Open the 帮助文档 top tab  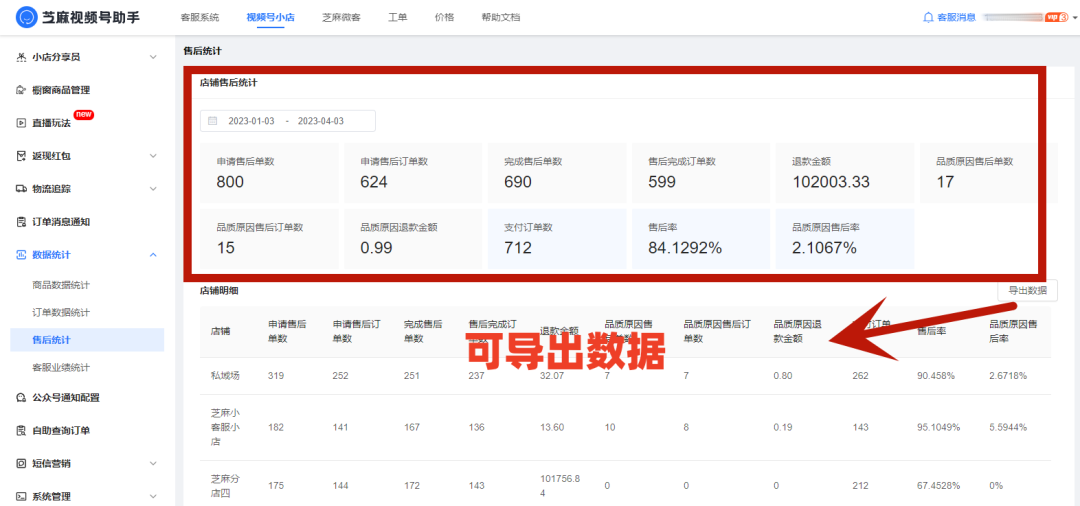pos(501,17)
